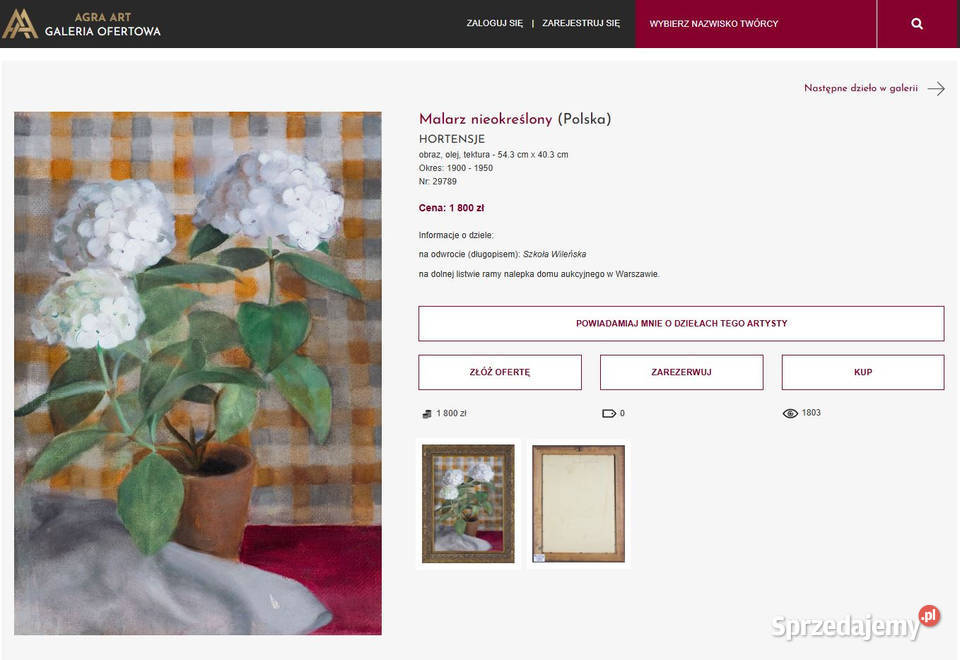
Task: Click the price stack icon
Action: 427,414
